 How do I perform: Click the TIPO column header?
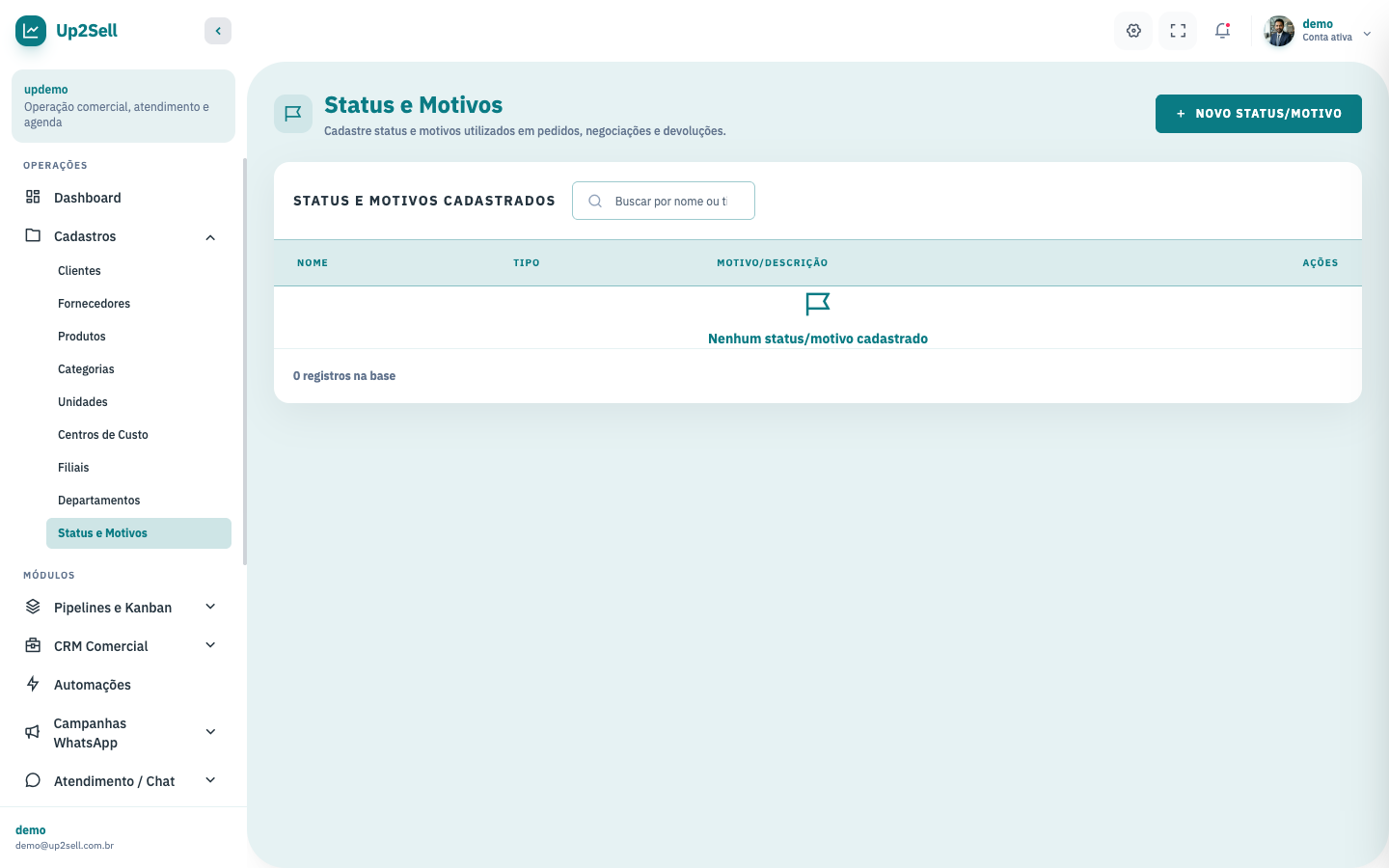527,263
